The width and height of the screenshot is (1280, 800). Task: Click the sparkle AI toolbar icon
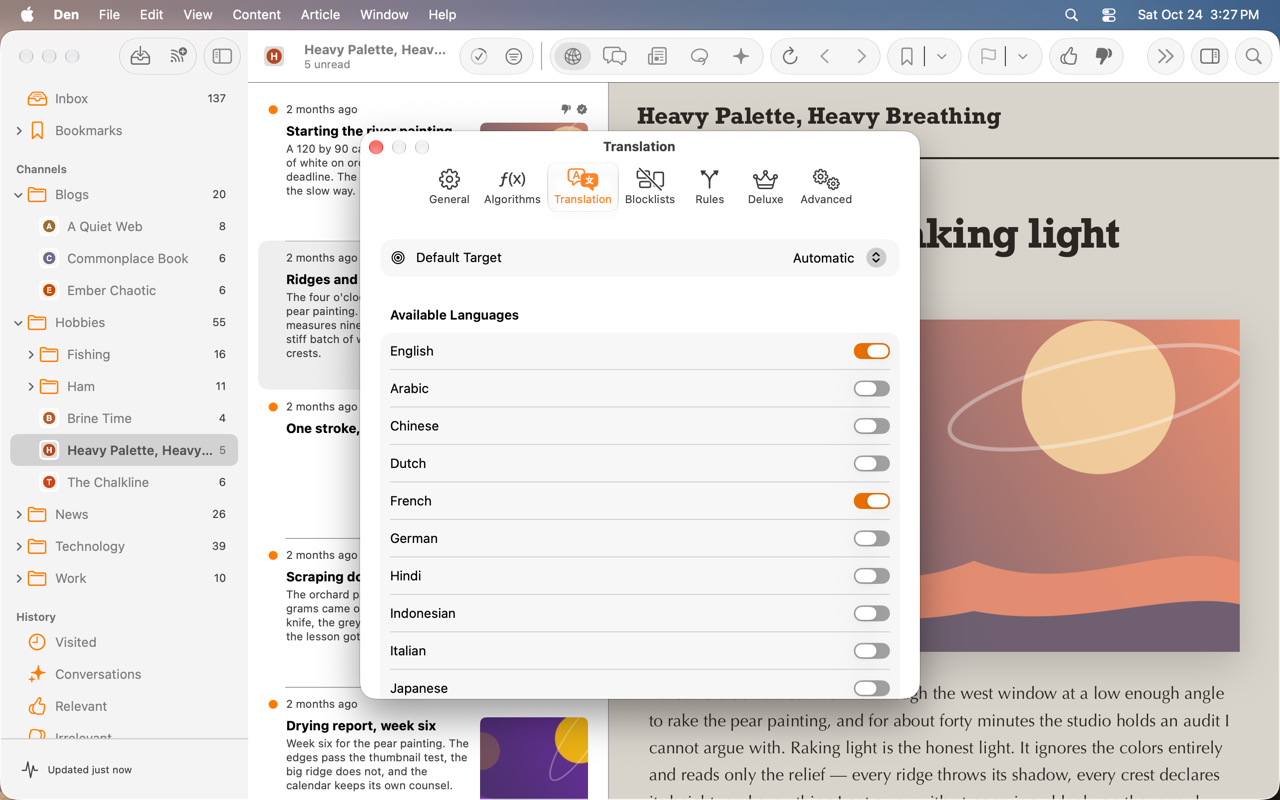[x=741, y=57]
